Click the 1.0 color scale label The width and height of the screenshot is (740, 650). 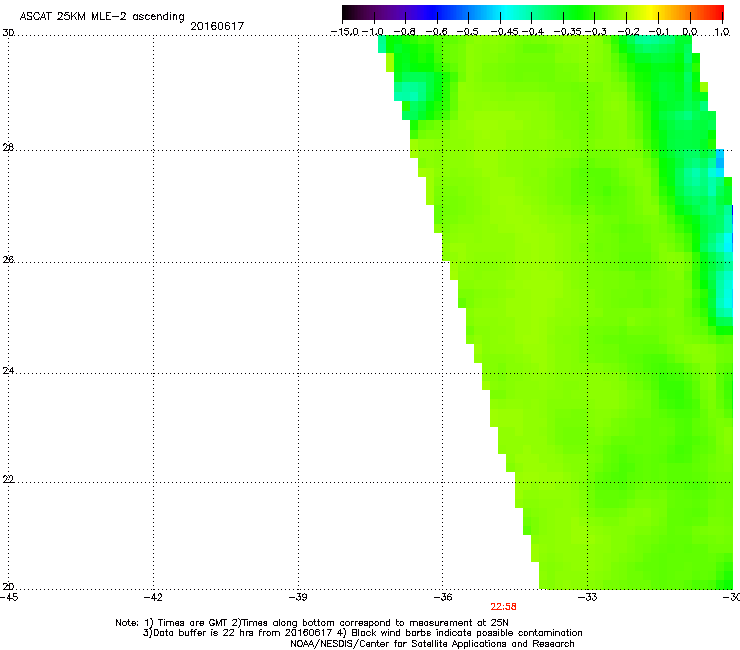722,32
